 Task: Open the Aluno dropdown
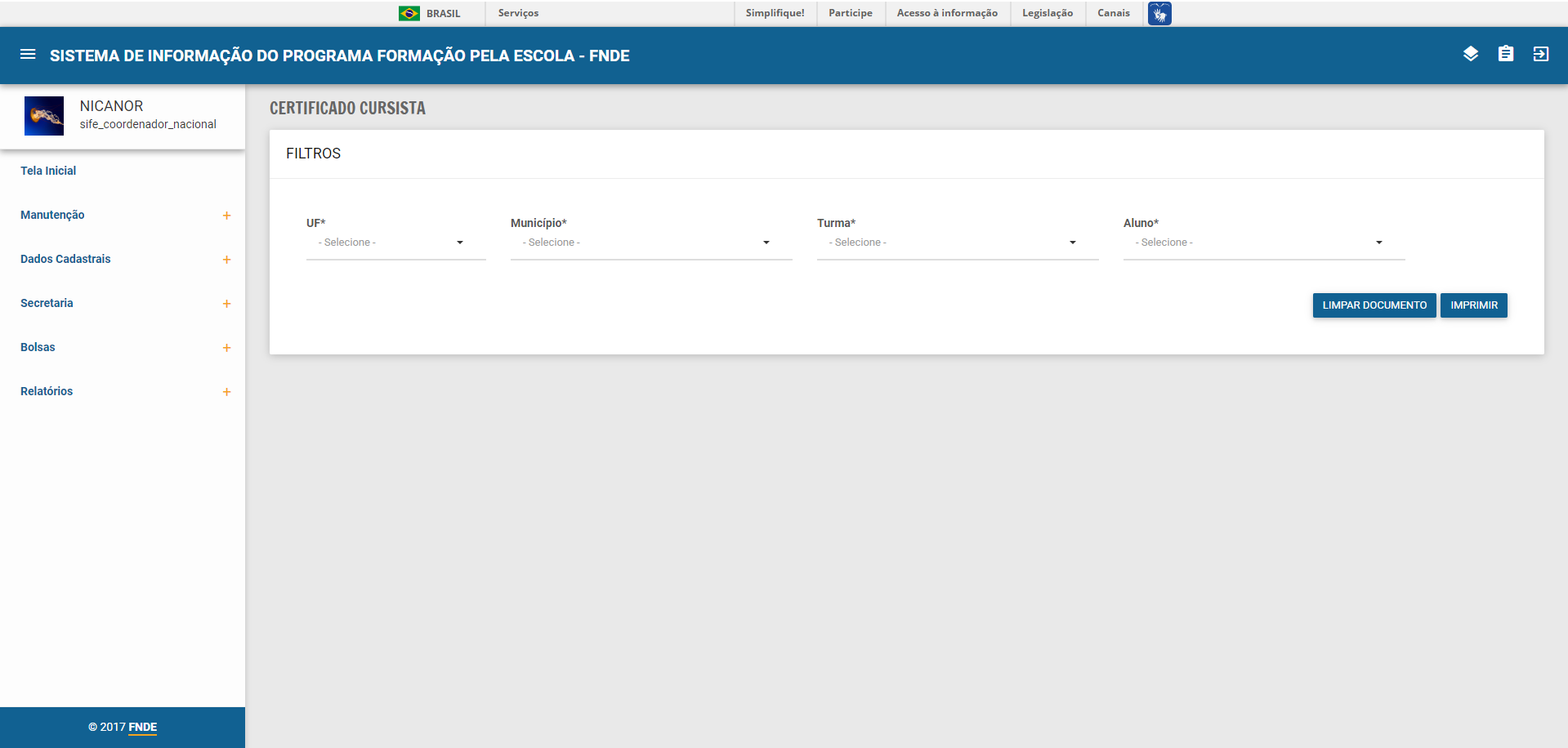pos(1263,243)
